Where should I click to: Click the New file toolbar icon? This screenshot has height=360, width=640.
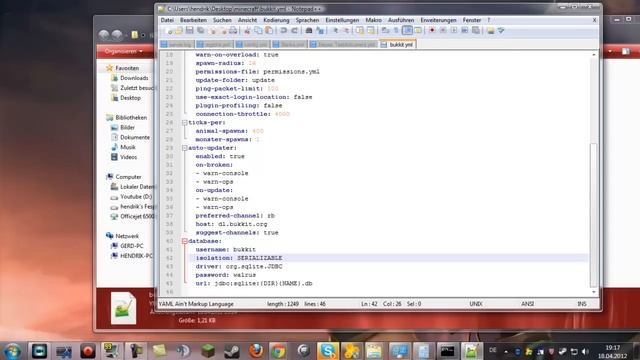[169, 31]
